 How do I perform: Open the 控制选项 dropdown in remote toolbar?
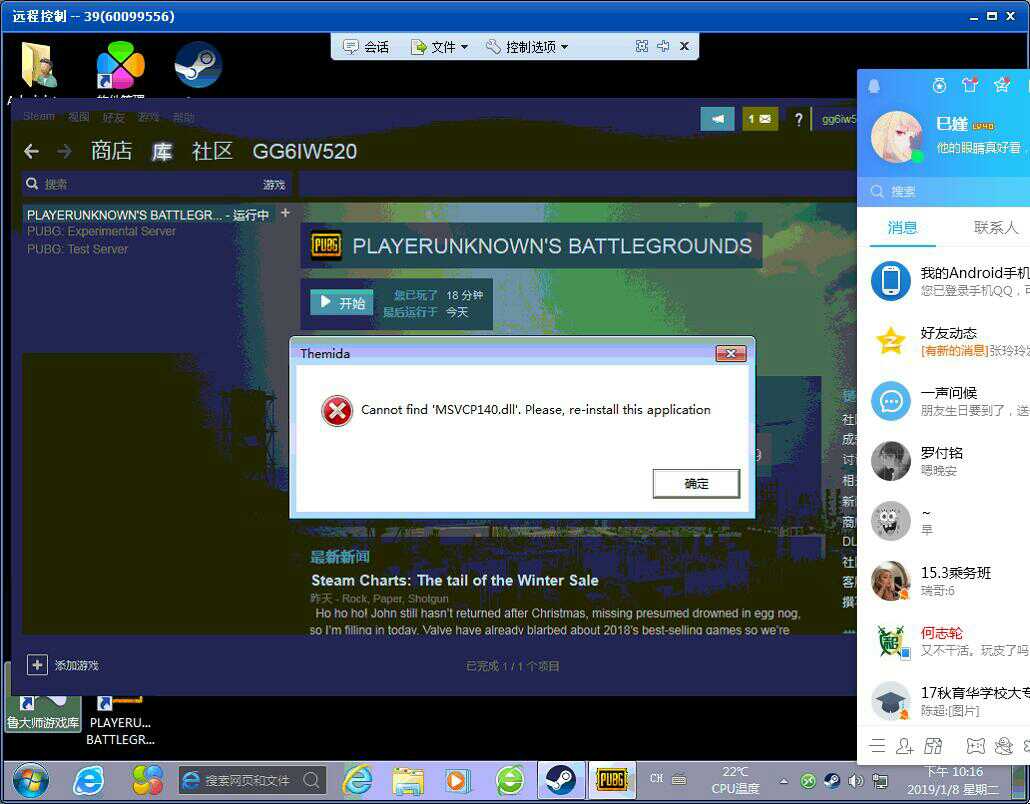tap(527, 47)
